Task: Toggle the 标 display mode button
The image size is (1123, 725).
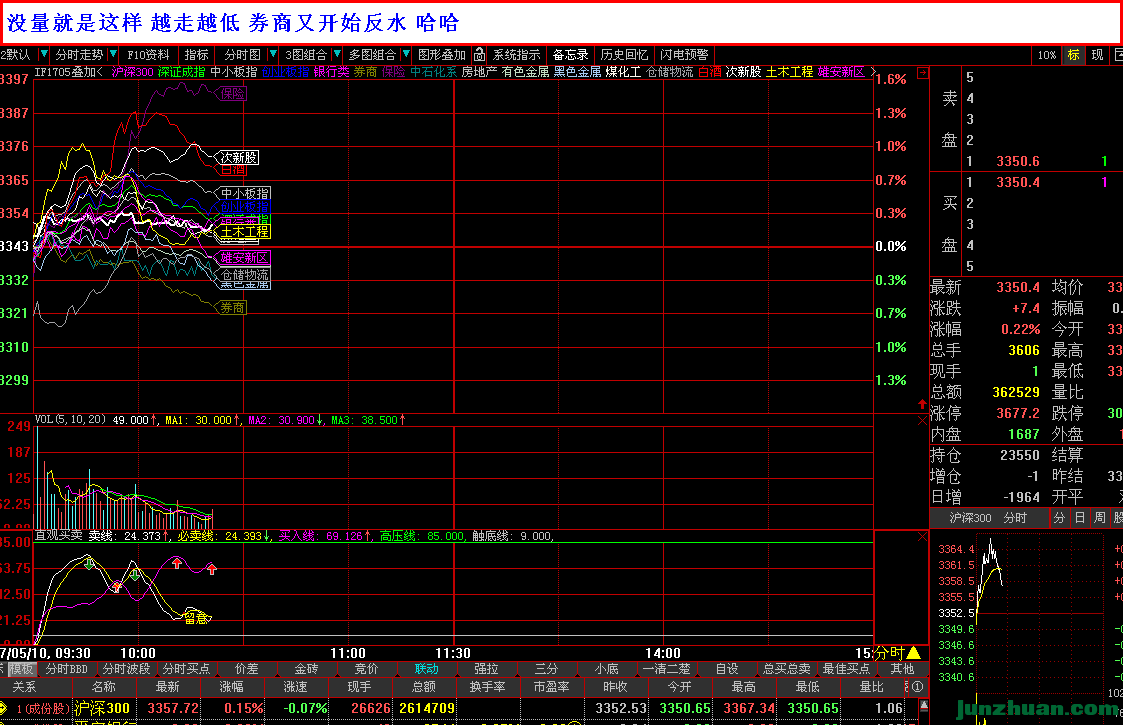Action: (1073, 55)
